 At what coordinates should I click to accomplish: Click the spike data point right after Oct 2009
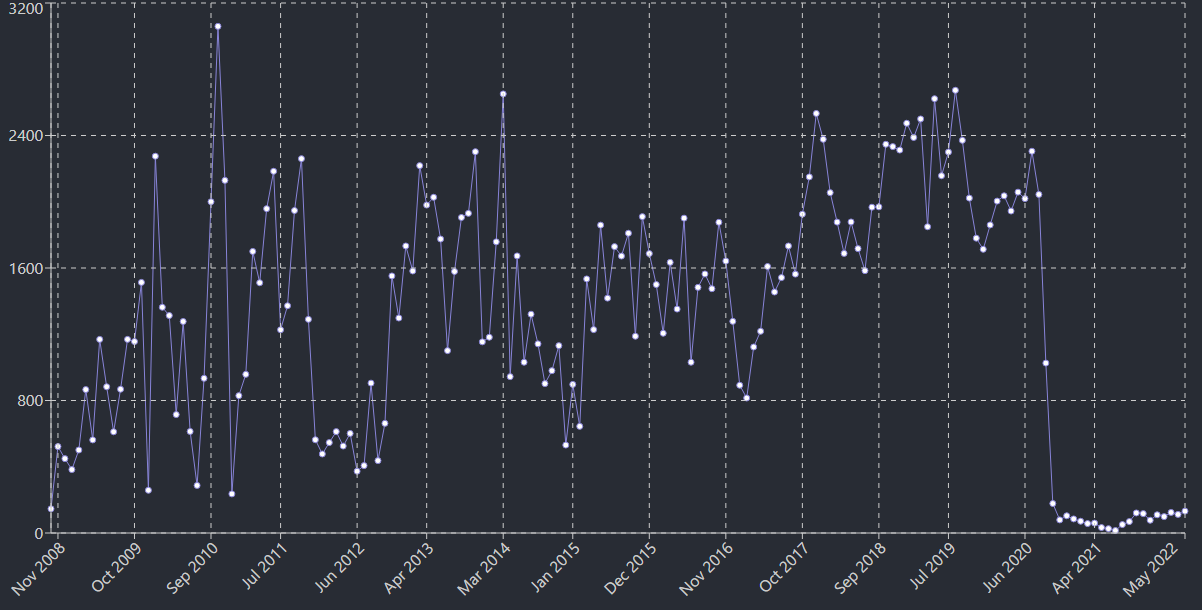155,156
